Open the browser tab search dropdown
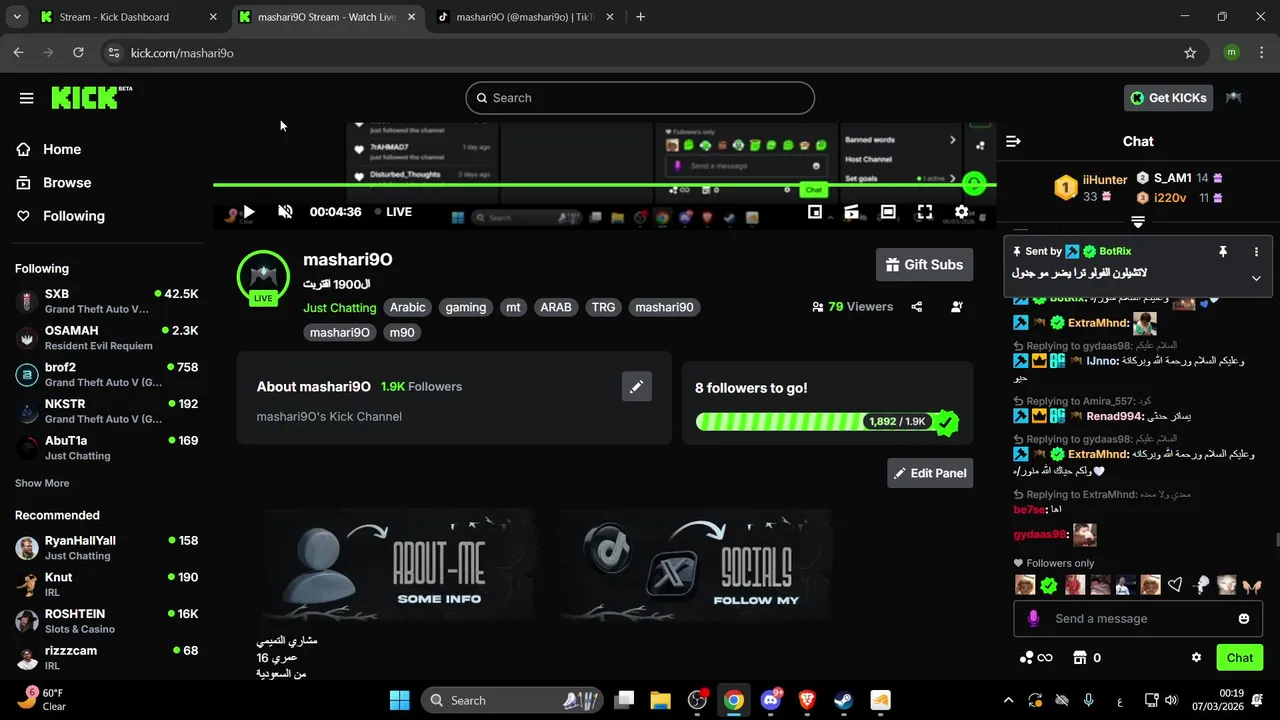 pyautogui.click(x=16, y=17)
